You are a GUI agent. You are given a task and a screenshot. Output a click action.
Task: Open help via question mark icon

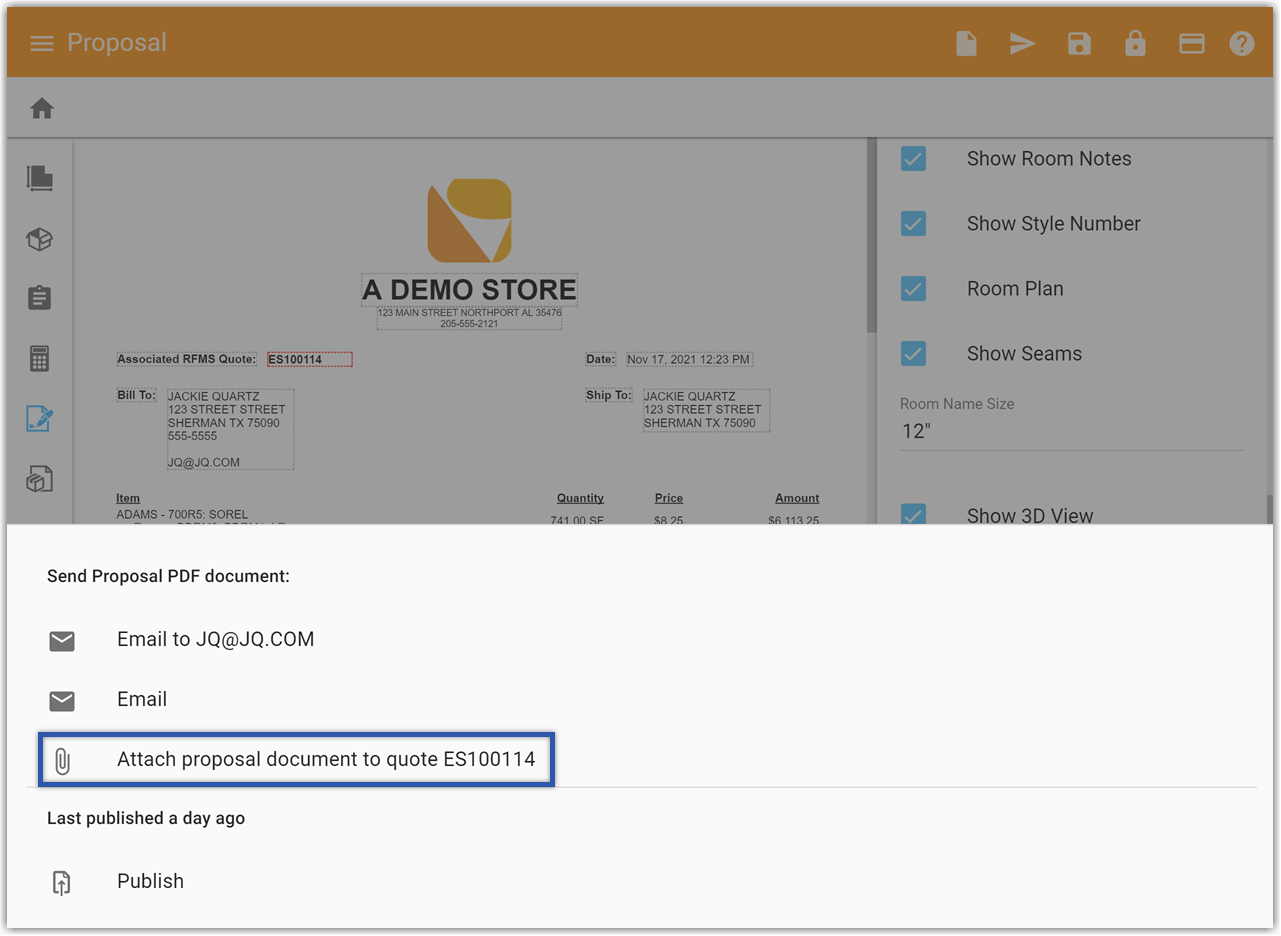1242,43
